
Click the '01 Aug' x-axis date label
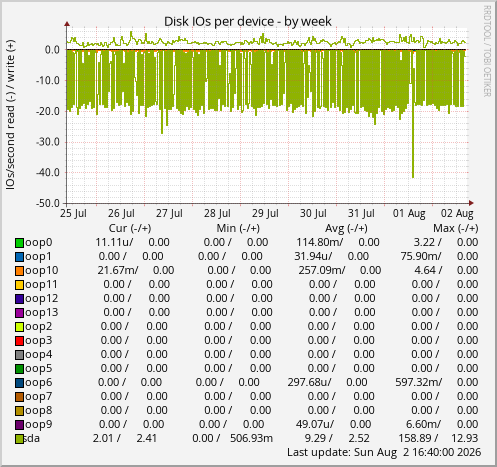409,213
